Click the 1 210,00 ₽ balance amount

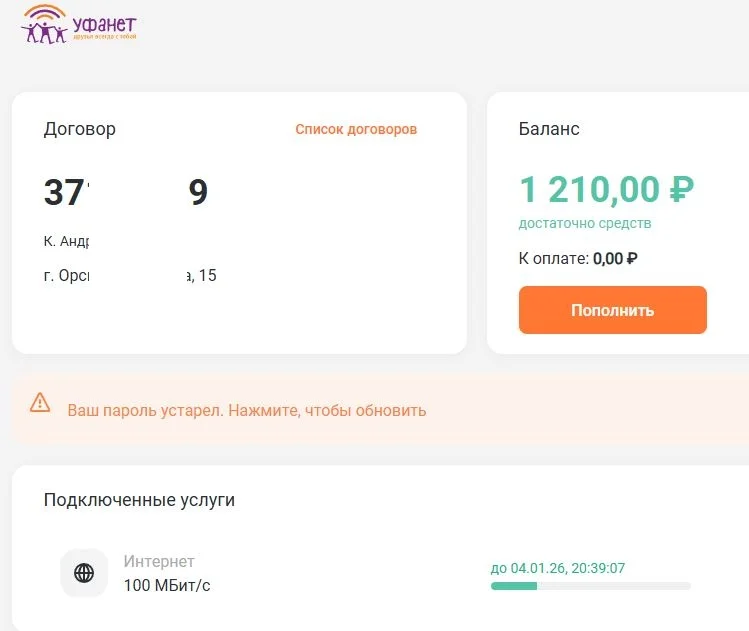(606, 189)
